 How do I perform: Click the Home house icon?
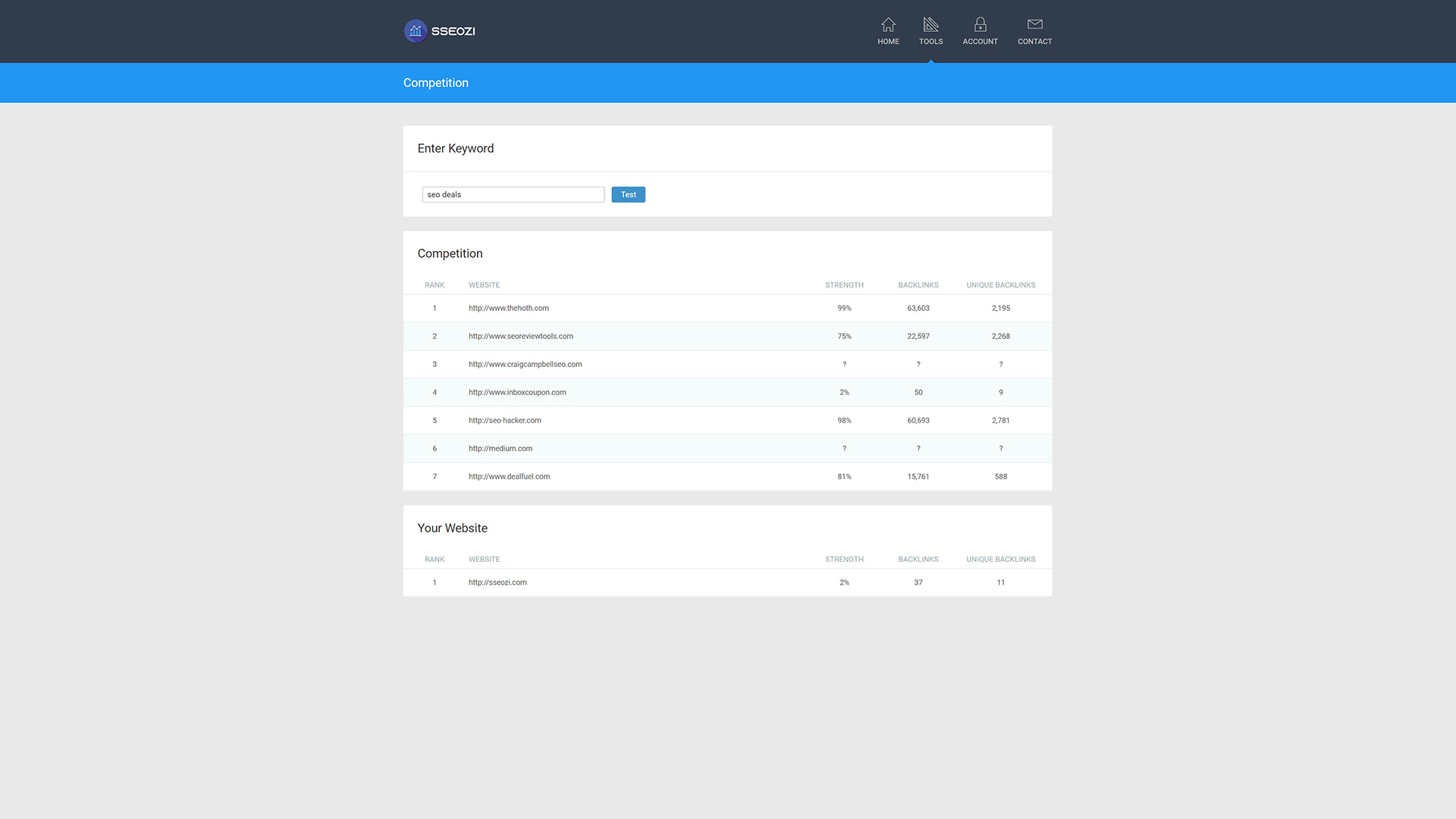point(888,24)
